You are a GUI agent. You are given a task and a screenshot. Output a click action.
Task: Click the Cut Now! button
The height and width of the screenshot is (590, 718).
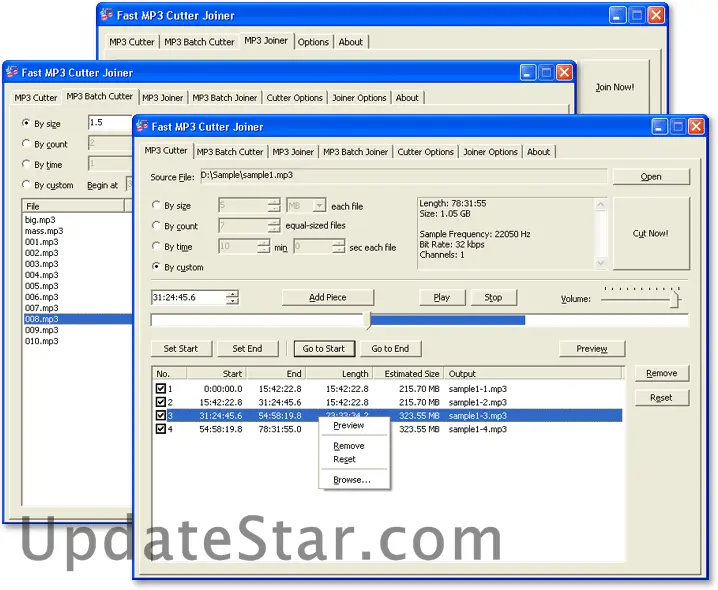coord(650,233)
